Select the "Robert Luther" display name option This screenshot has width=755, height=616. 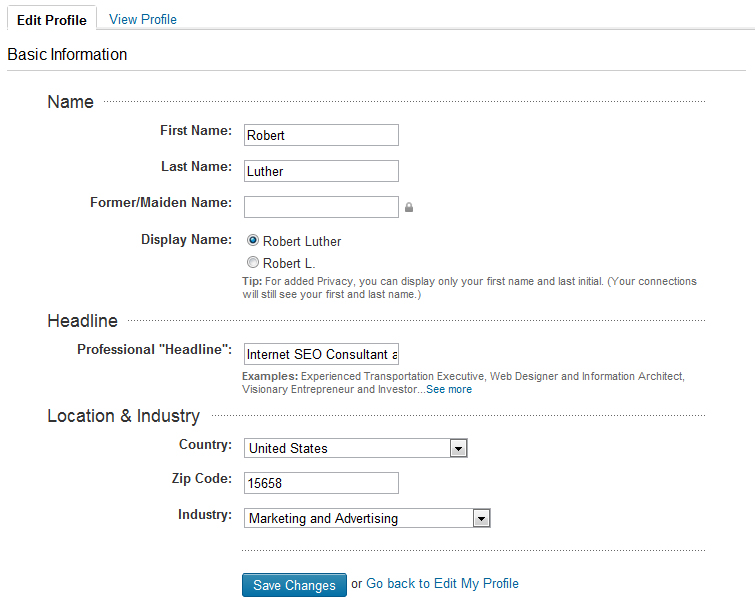tap(253, 241)
